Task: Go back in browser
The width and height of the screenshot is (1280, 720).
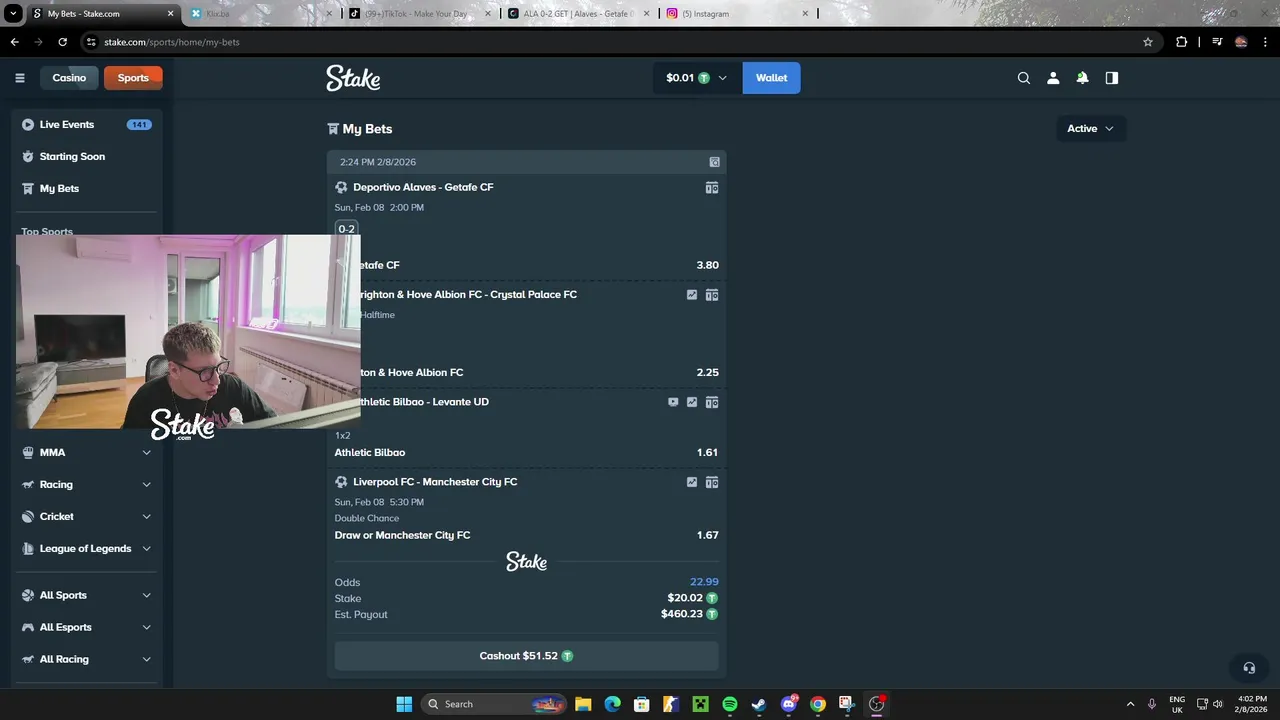Action: [14, 42]
